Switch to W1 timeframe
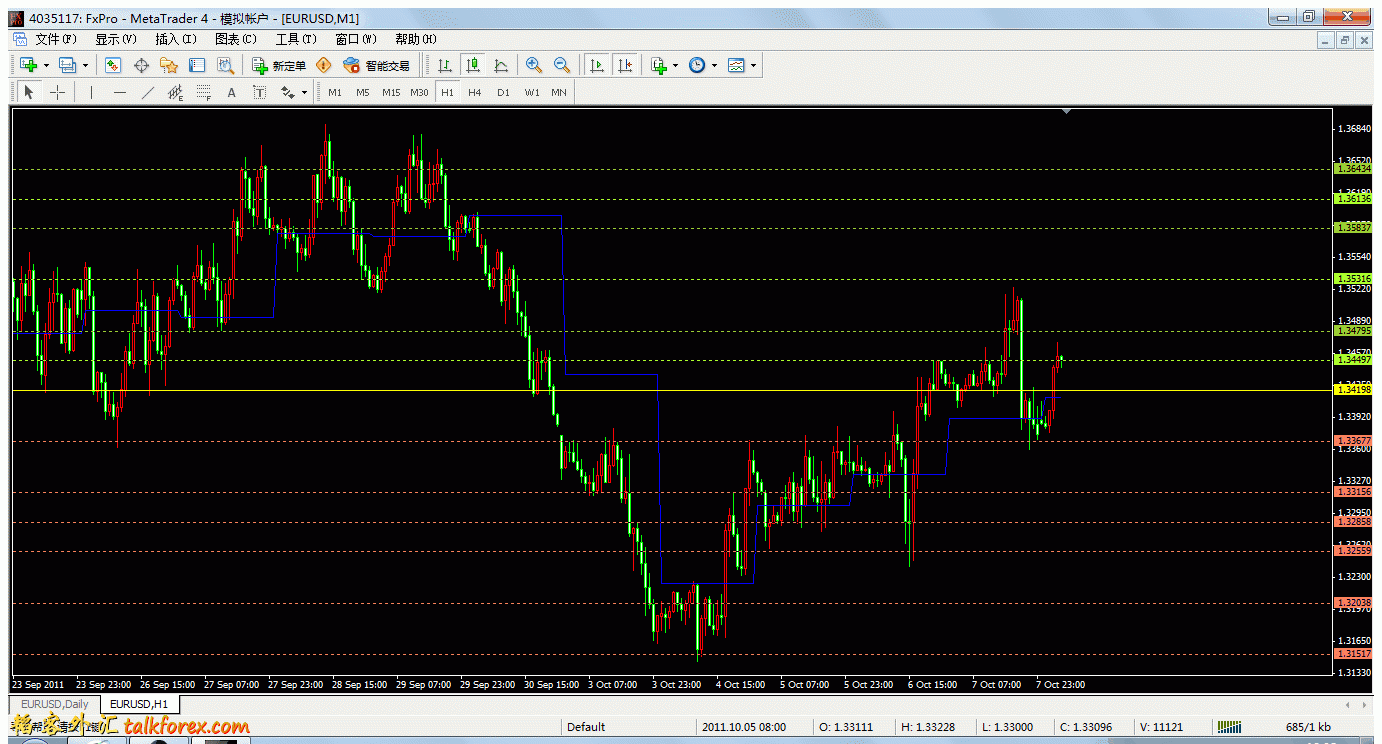 tap(532, 92)
